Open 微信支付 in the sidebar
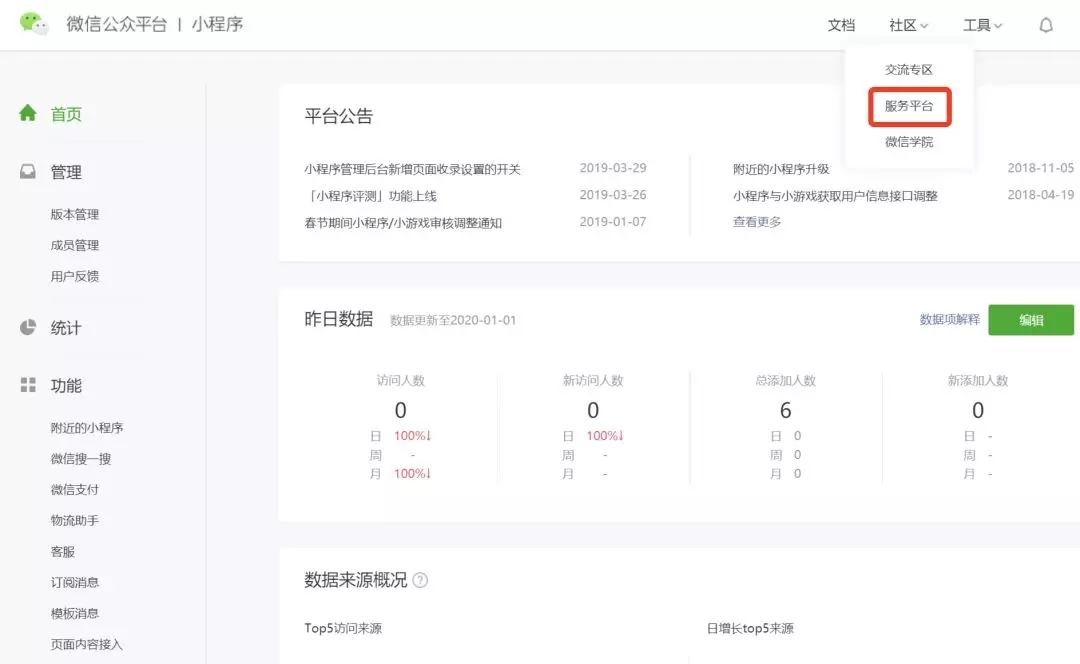Image resolution: width=1080 pixels, height=664 pixels. coord(75,490)
